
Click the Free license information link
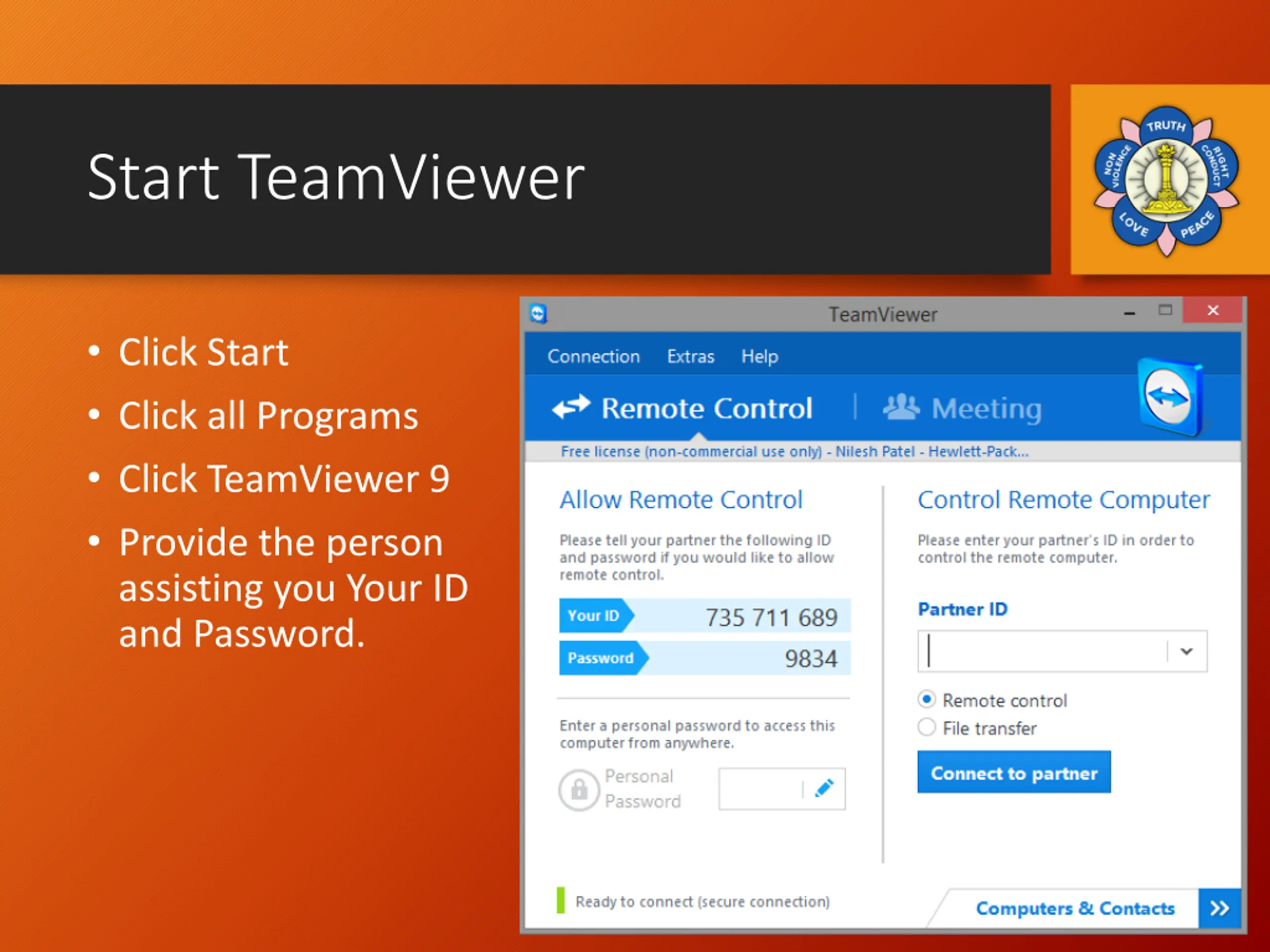795,452
